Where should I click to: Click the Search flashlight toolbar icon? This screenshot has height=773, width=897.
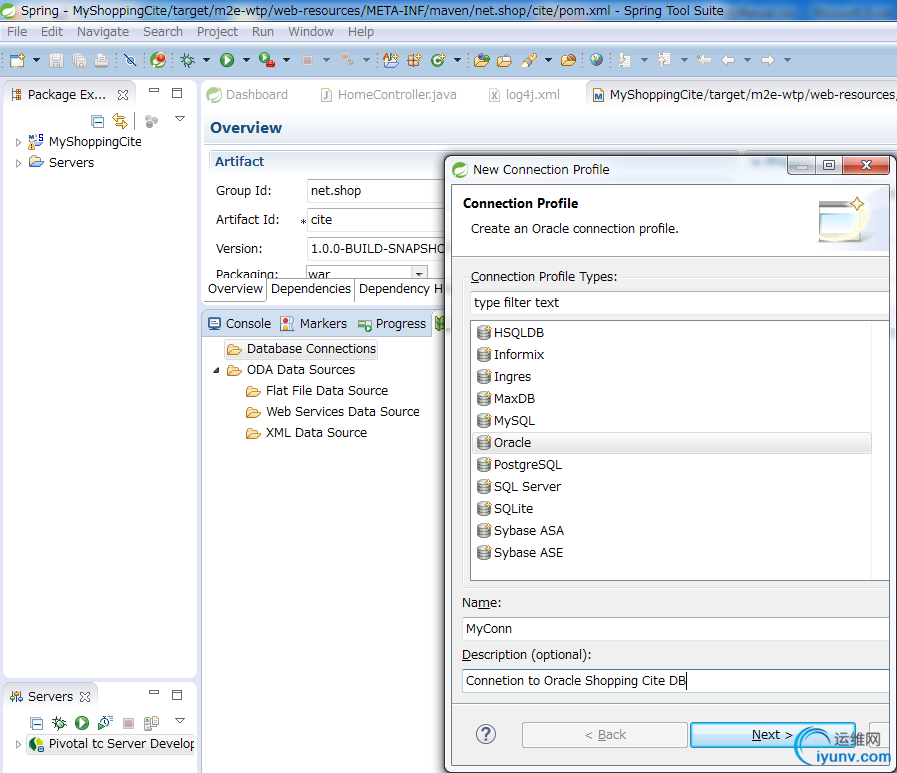point(529,60)
